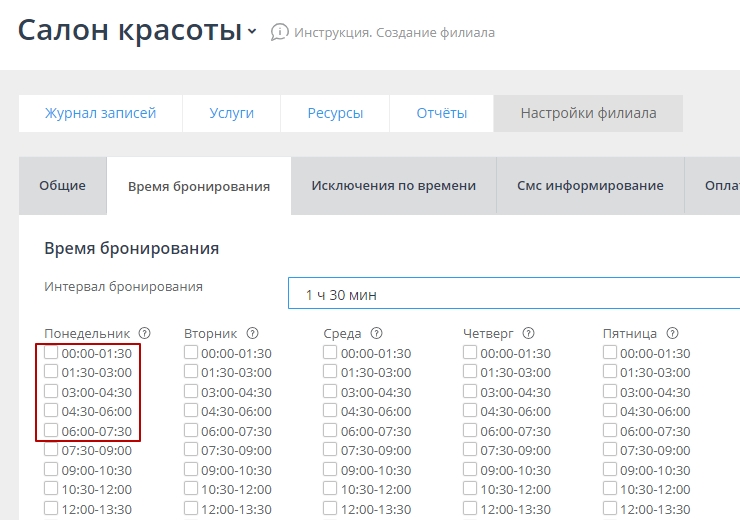Click the help icon next to Четверг
740x520 pixels.
coord(528,333)
